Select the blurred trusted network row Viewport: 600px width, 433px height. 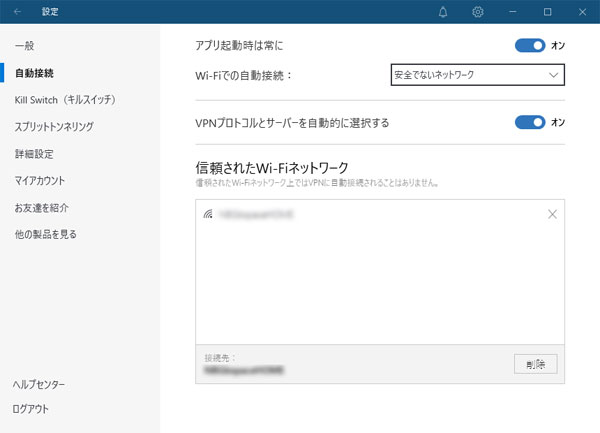tap(380, 214)
